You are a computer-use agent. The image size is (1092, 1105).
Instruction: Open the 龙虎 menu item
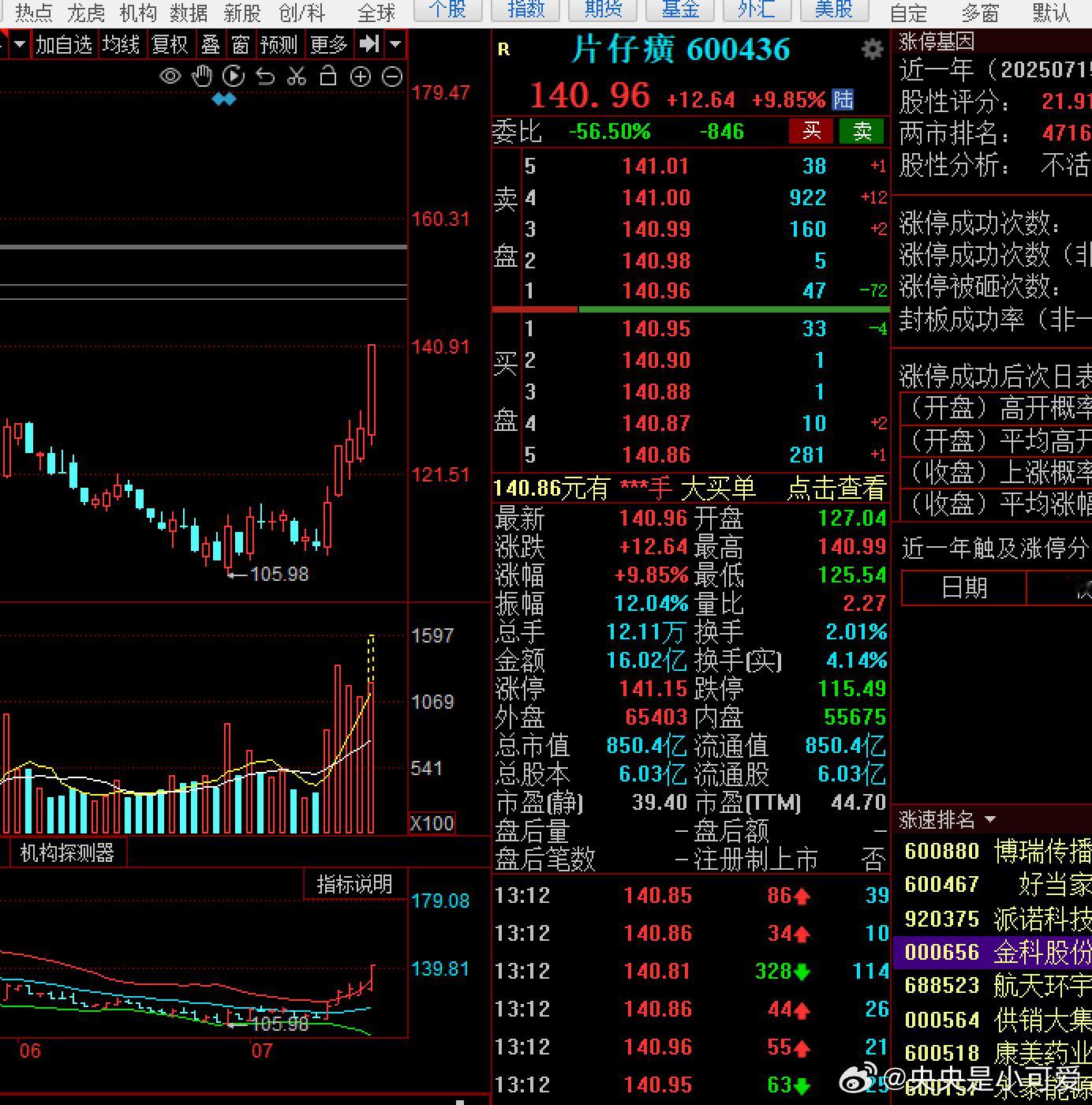tap(86, 13)
